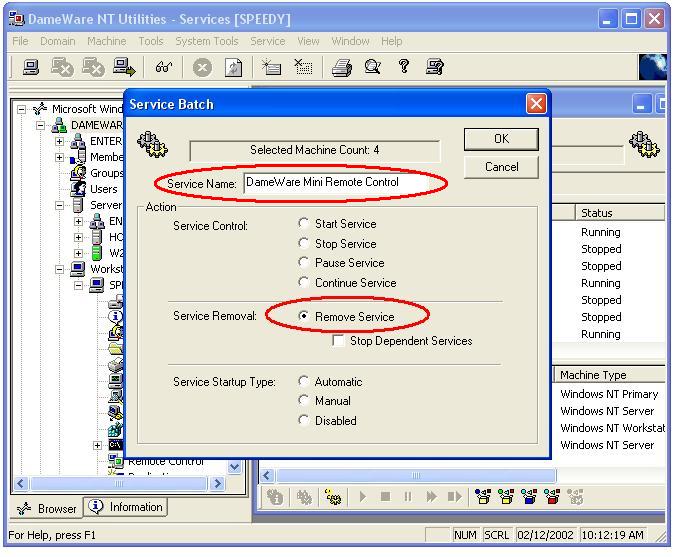Screen dimensions: 679x557
Task: Set startup type to Disabled
Action: tap(304, 420)
